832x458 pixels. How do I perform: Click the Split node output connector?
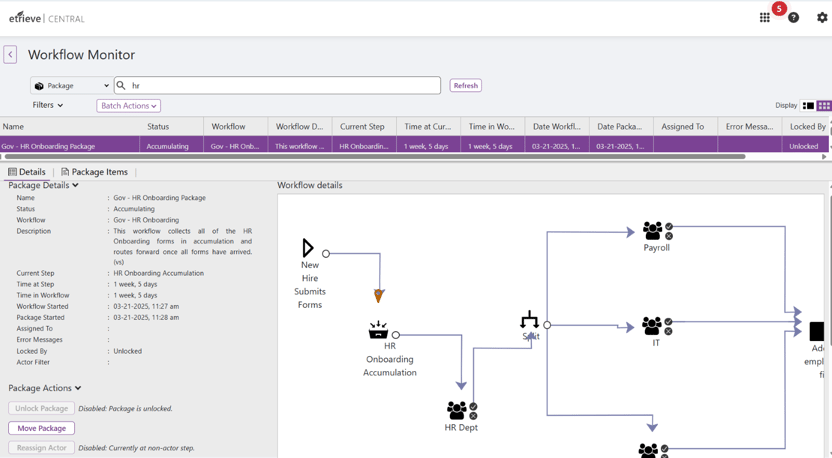click(x=547, y=325)
